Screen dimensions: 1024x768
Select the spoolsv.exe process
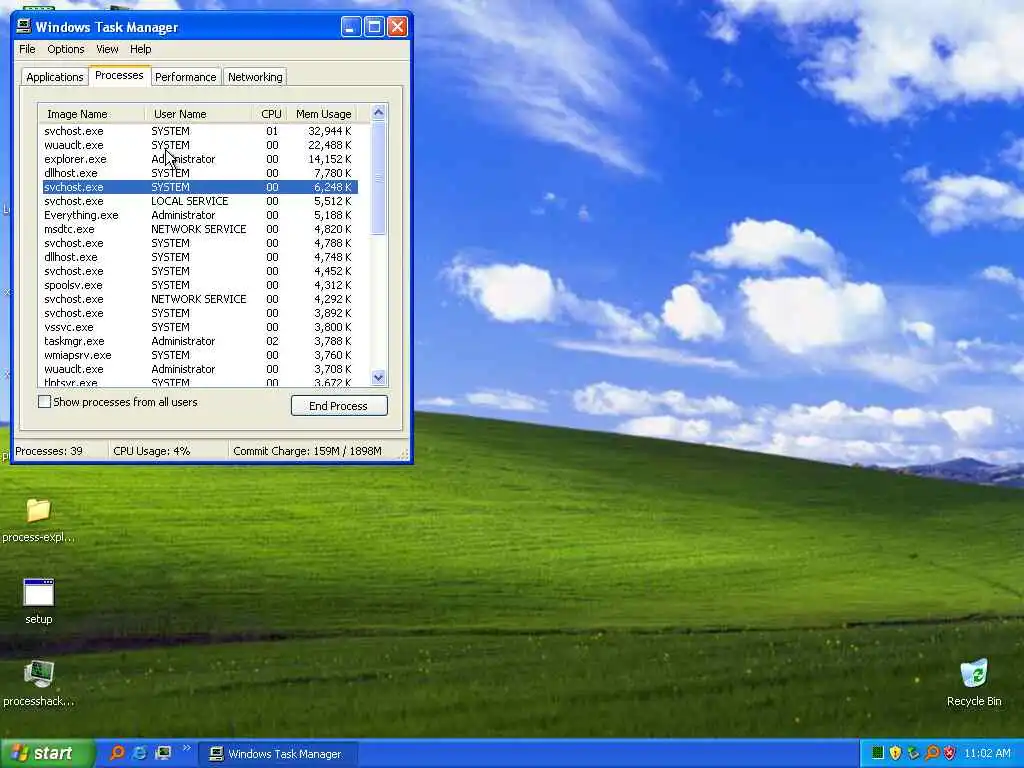[x=200, y=285]
